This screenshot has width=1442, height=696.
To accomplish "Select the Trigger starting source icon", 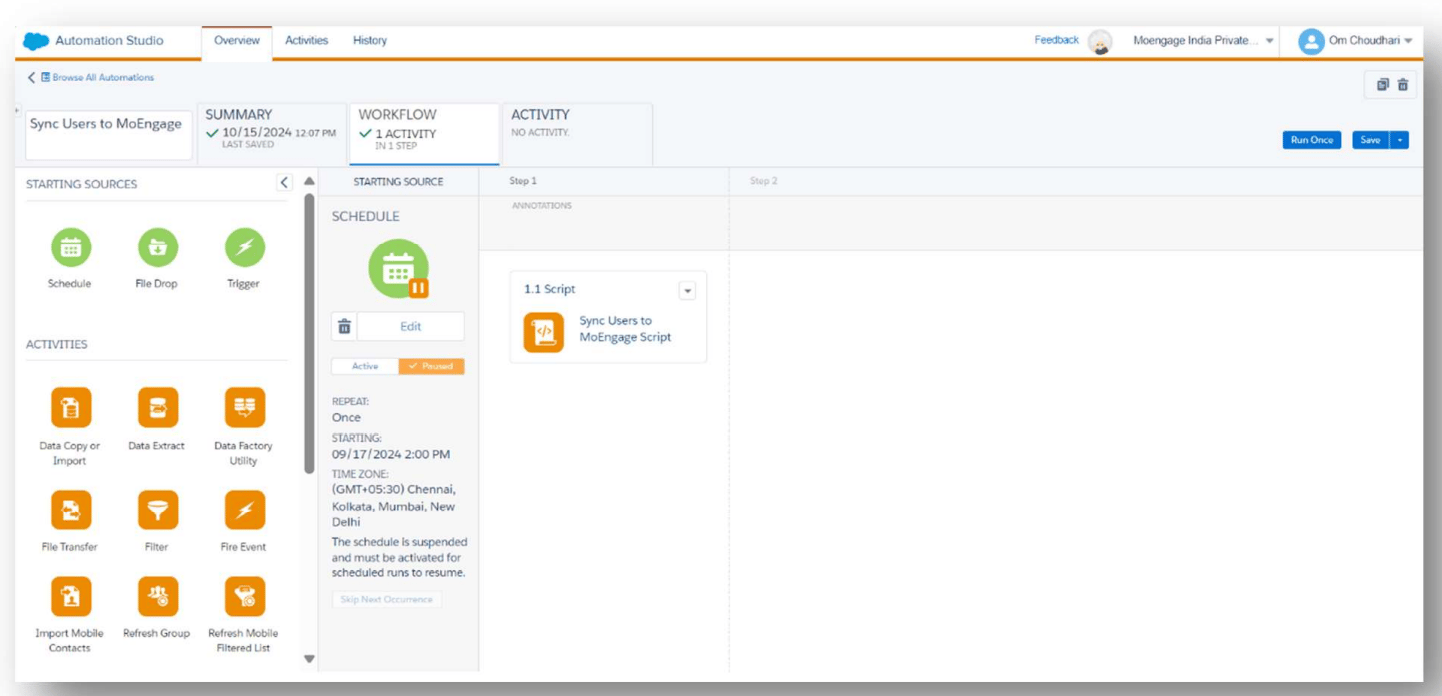I will tap(244, 248).
